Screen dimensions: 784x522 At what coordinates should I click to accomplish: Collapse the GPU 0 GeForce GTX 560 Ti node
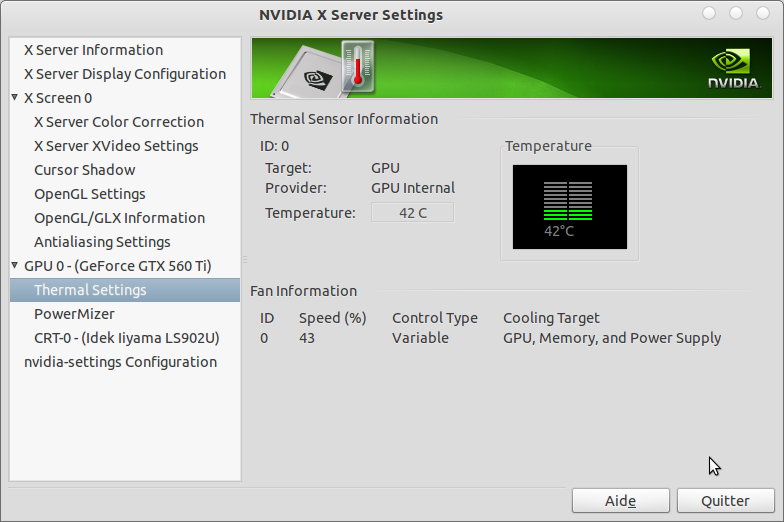(x=15, y=266)
